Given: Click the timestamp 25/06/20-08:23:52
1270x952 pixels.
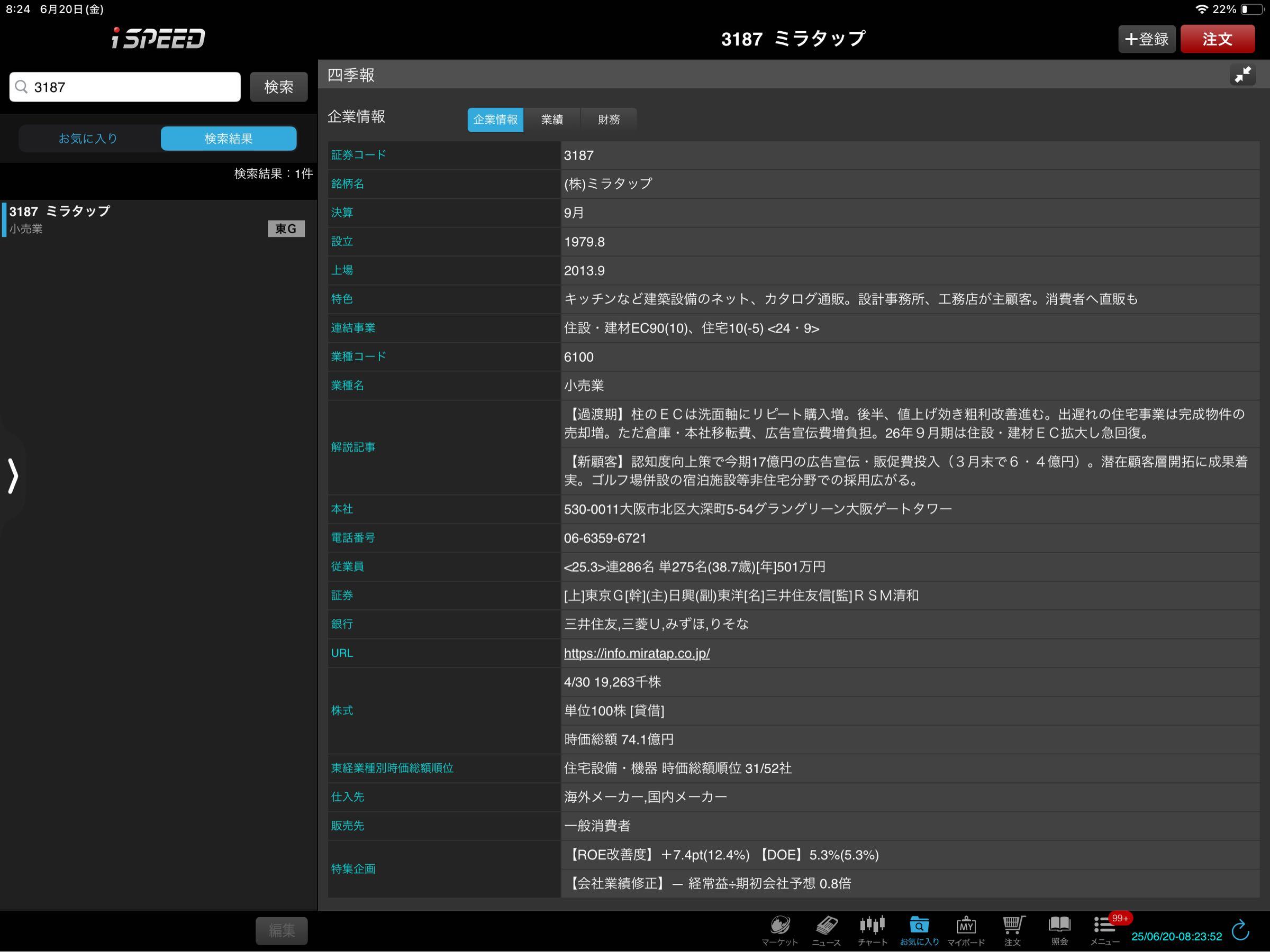Looking at the screenshot, I should click(x=1176, y=937).
